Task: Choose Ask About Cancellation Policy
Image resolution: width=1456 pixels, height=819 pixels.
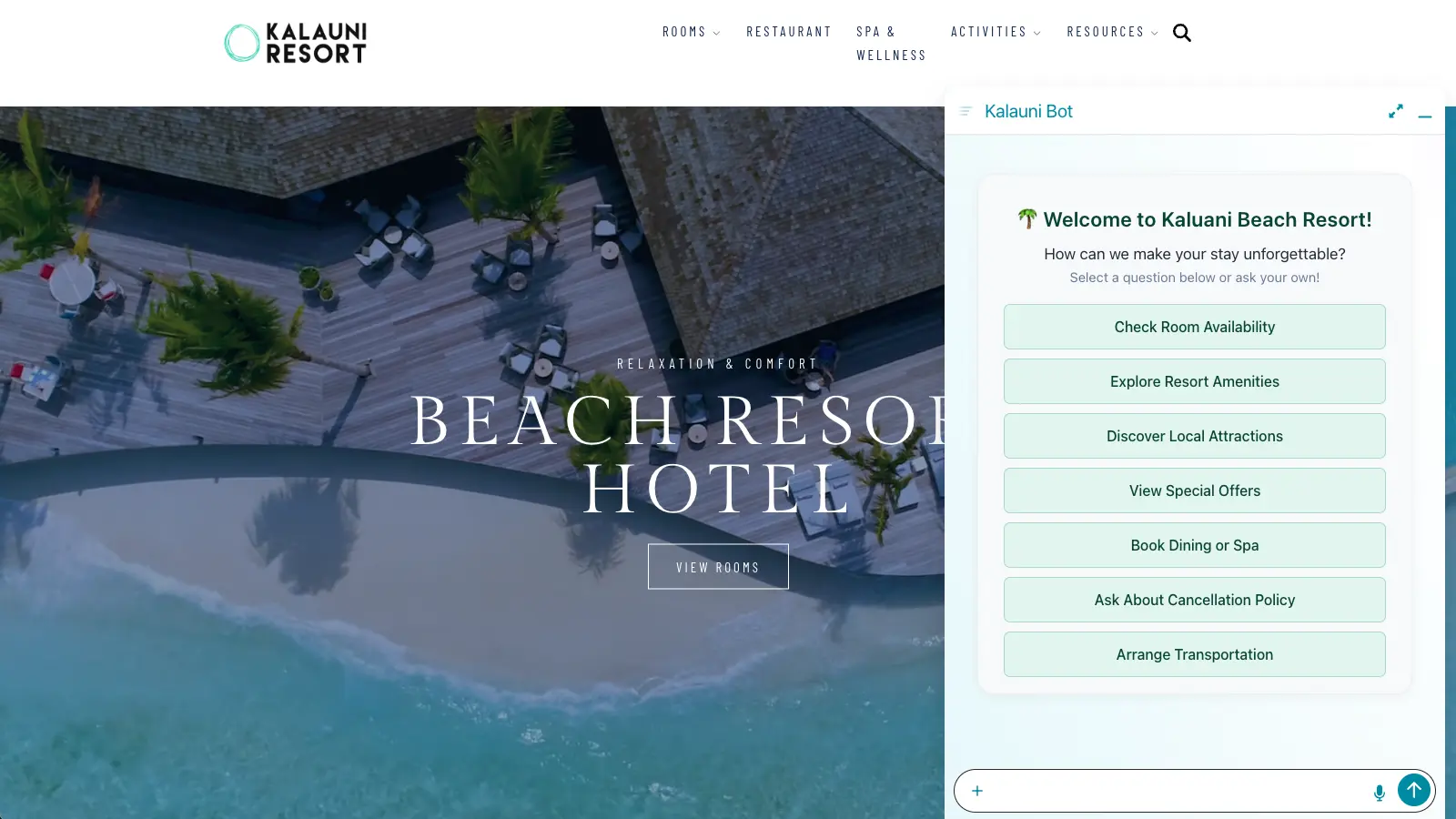Action: point(1195,600)
